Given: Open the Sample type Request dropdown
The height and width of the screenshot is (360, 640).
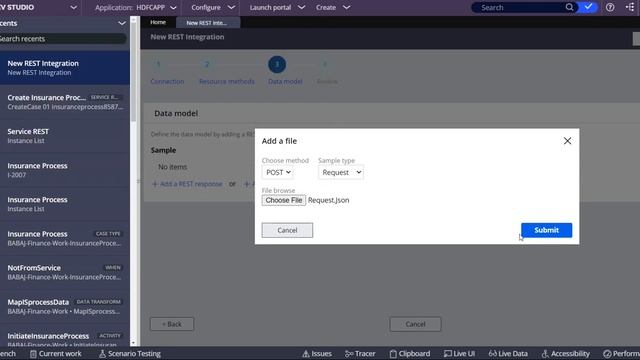Looking at the screenshot, I should [341, 173].
